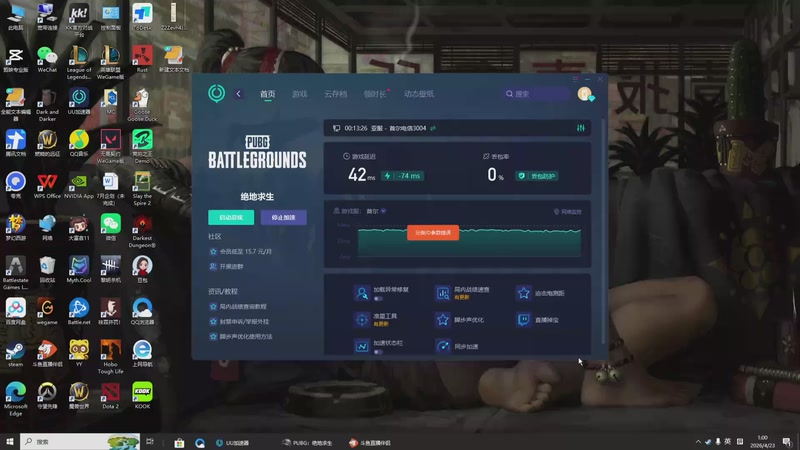Switch to the 动态壁纸 tab

click(419, 94)
